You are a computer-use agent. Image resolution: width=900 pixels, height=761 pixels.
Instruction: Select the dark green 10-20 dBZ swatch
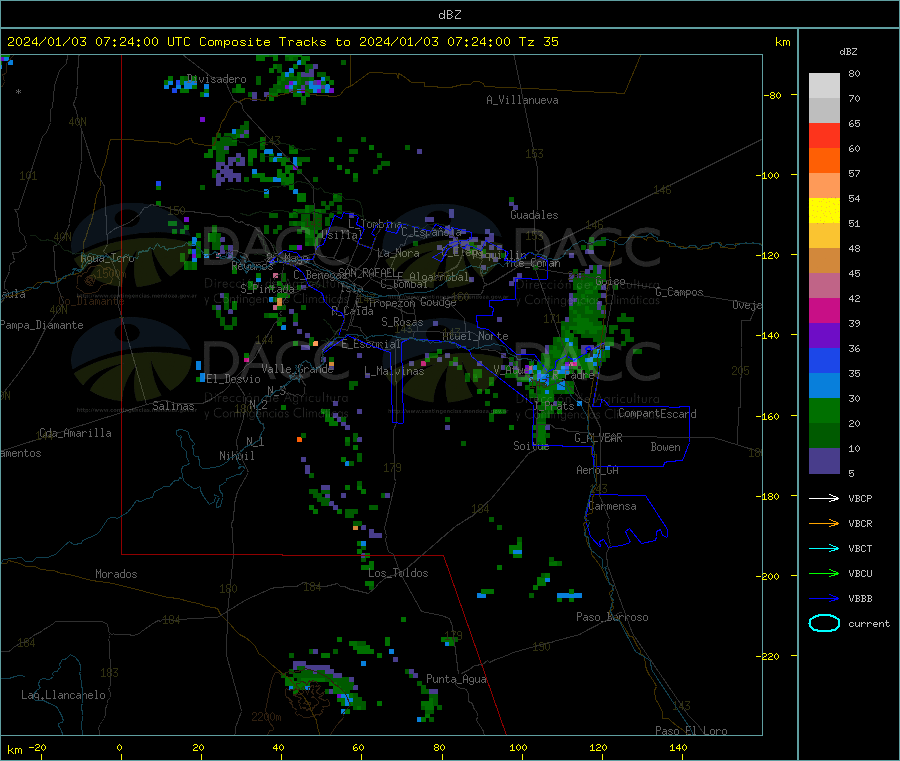[x=824, y=435]
